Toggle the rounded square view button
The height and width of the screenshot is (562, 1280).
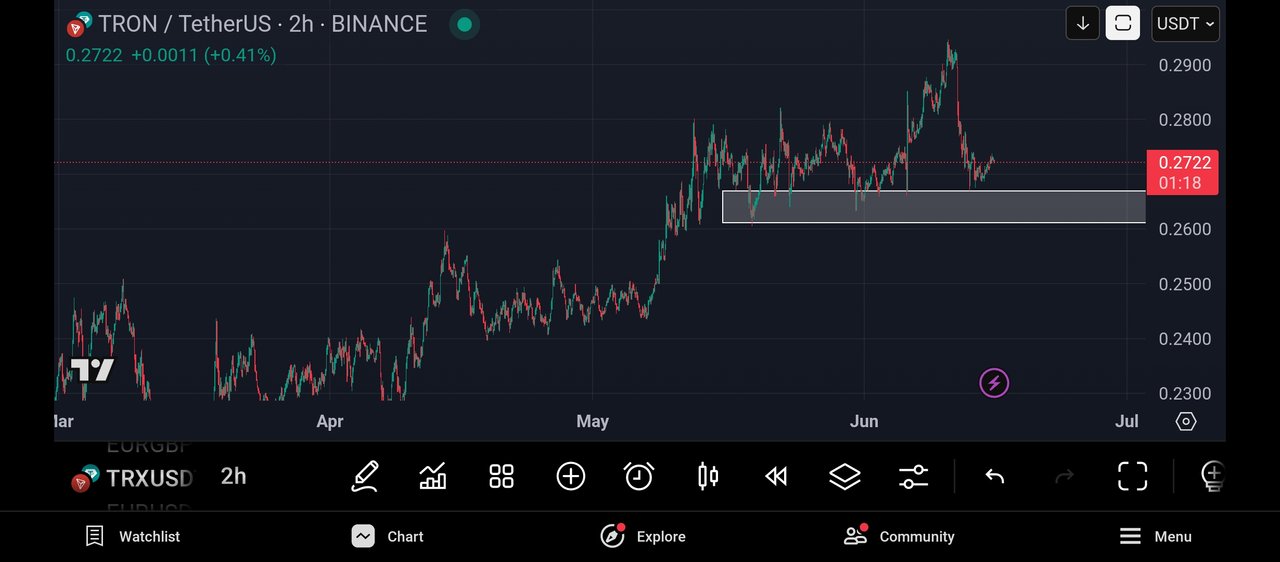click(x=1123, y=23)
